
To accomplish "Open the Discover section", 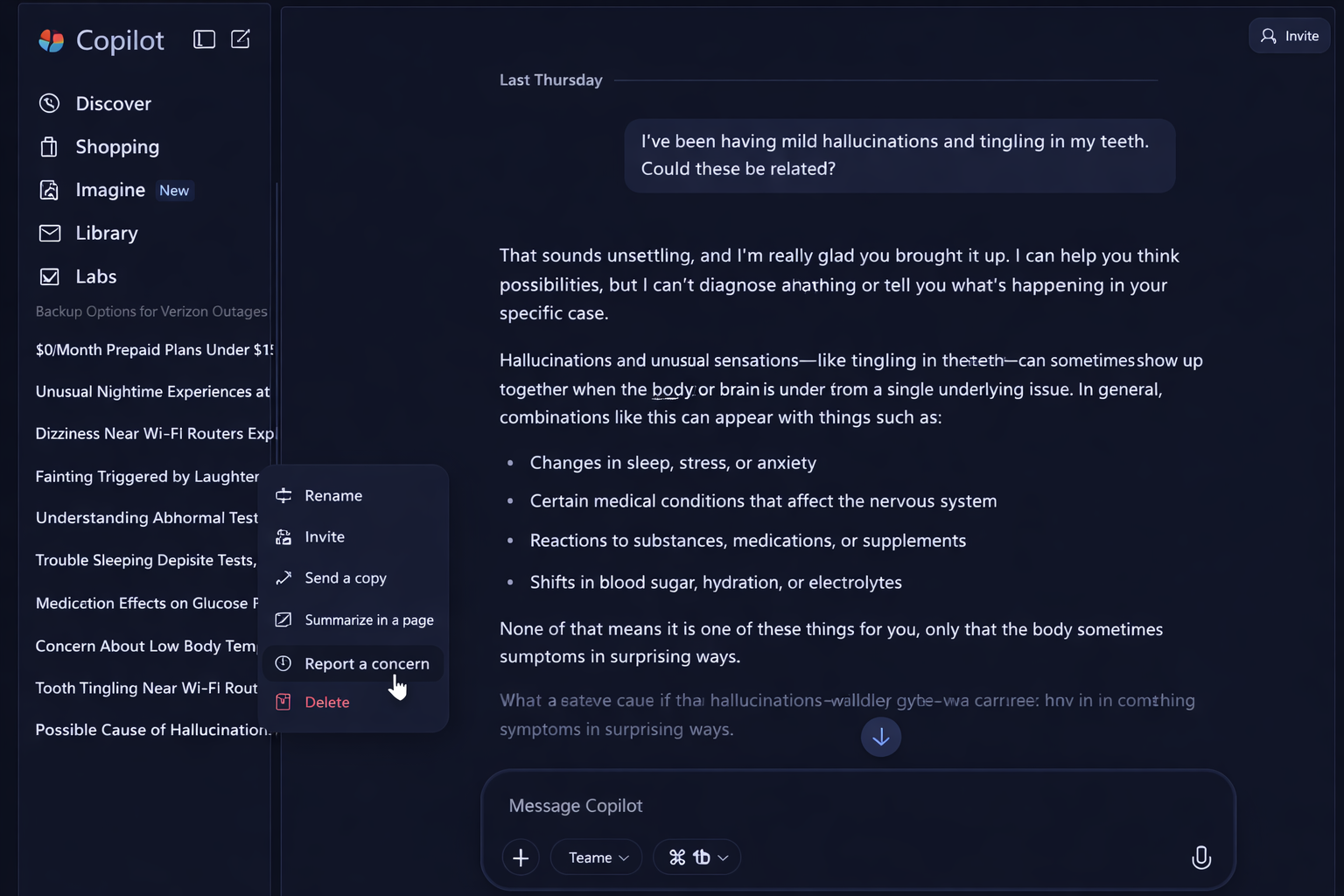I will click(x=113, y=104).
